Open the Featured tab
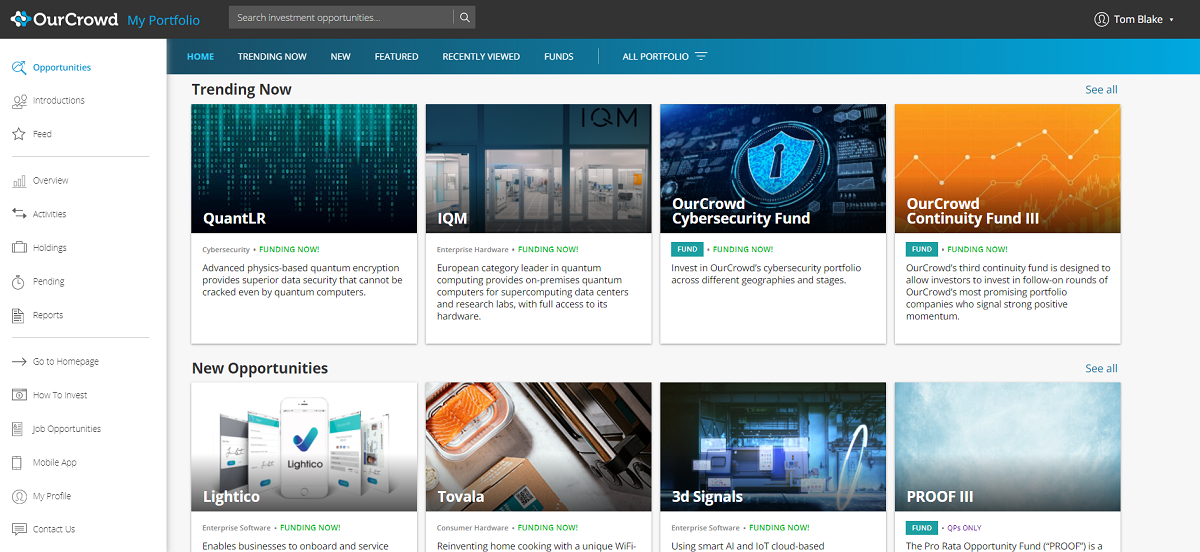 396,57
